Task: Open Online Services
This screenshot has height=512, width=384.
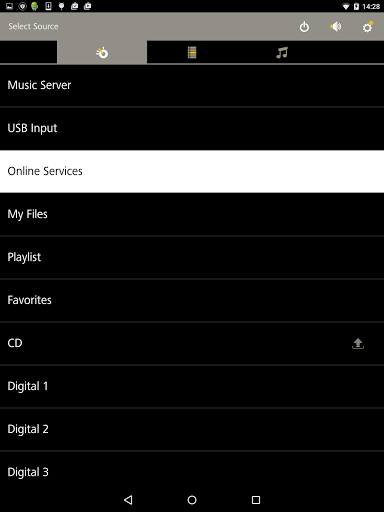Action: 192,171
